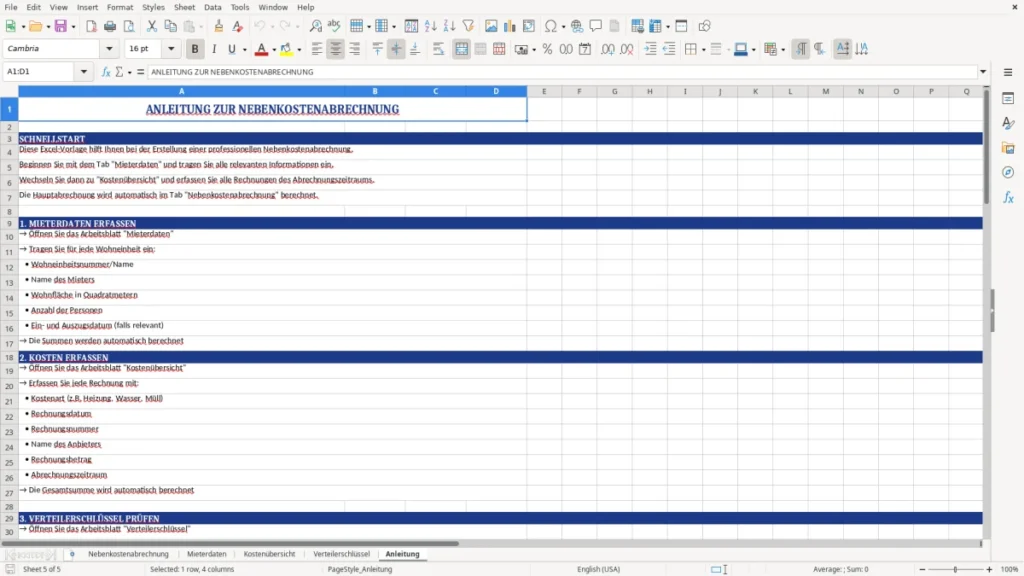Open the background color dropdown arrow
Image resolution: width=1024 pixels, height=576 pixels.
pyautogui.click(x=299, y=50)
